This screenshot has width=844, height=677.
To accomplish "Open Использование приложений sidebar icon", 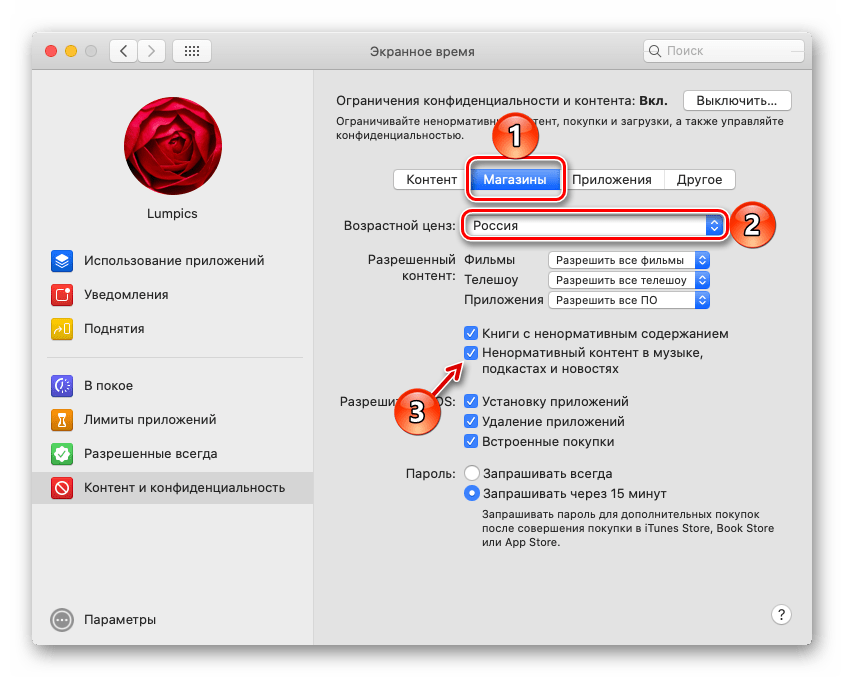I will coord(62,261).
